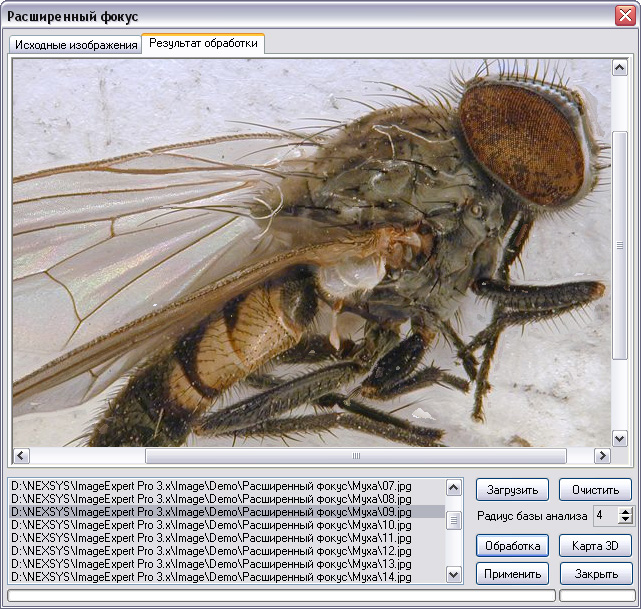Select the Результат обработки tab
Image resolution: width=641 pixels, height=609 pixels.
click(x=202, y=44)
